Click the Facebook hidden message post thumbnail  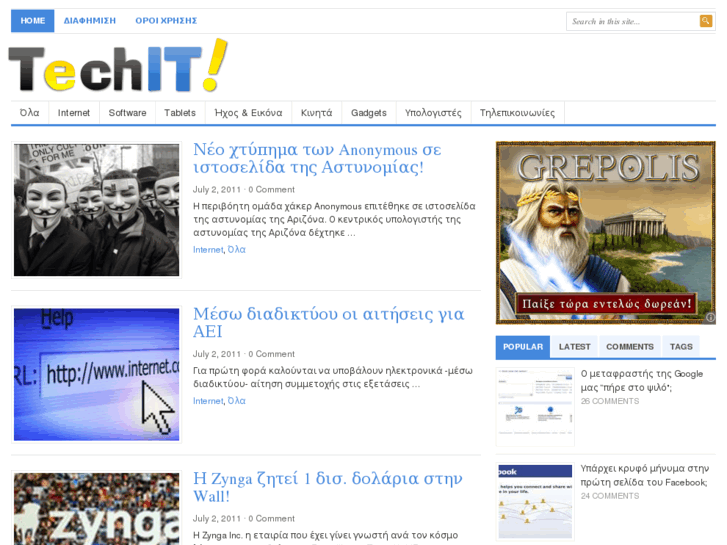tap(535, 502)
